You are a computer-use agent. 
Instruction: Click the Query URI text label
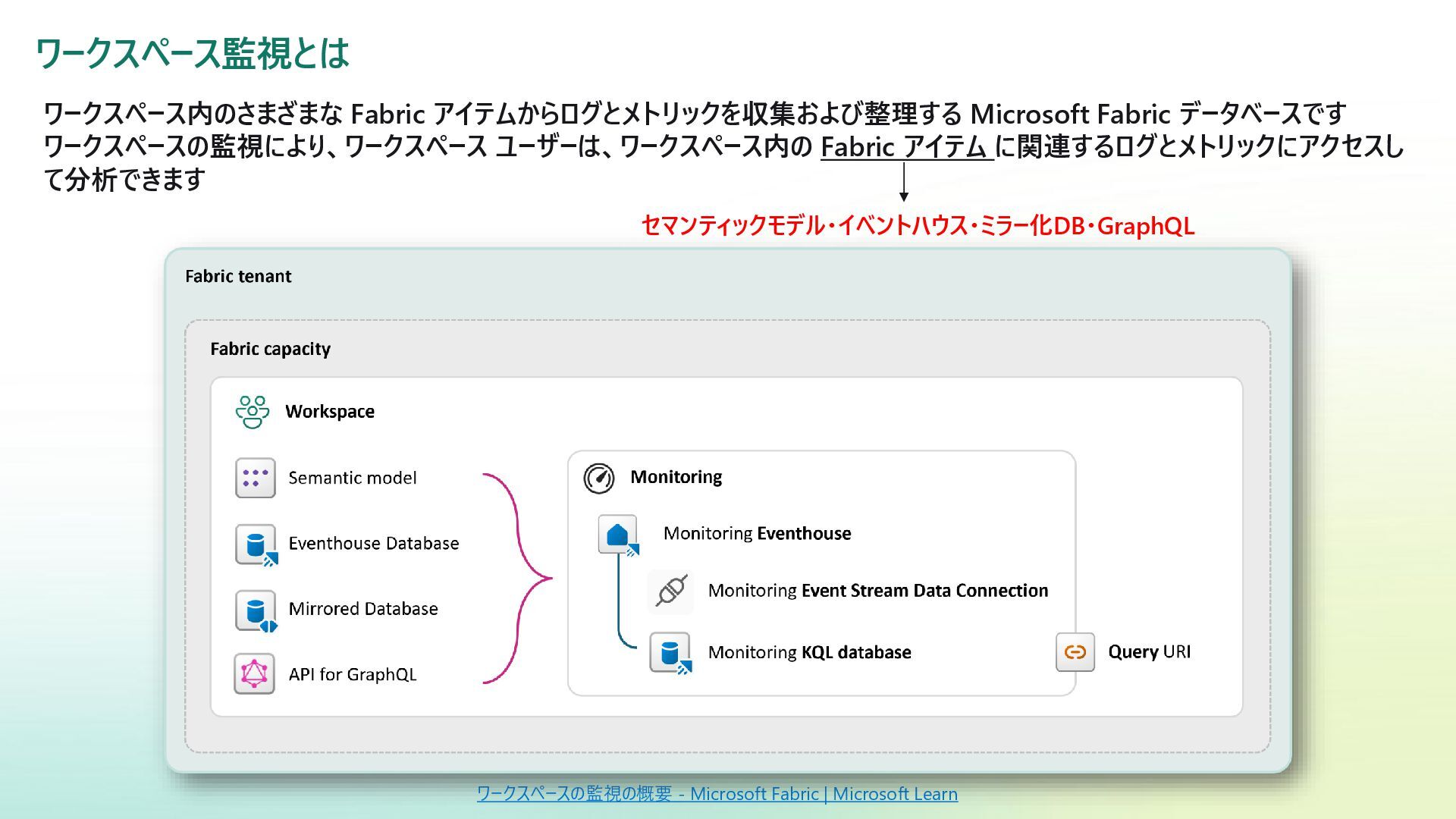point(1149,652)
